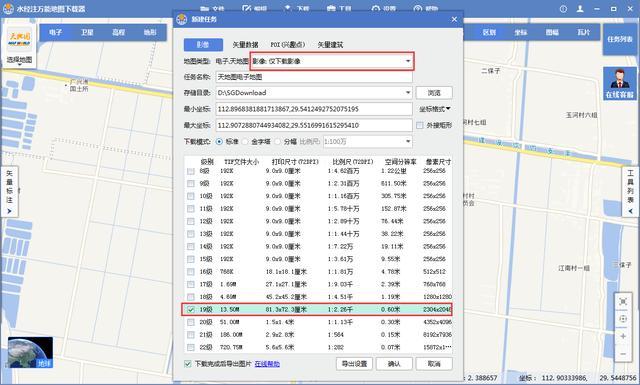Screen dimensions: 640x385
Task: Maximize the main application window
Action: (x=613, y=9)
